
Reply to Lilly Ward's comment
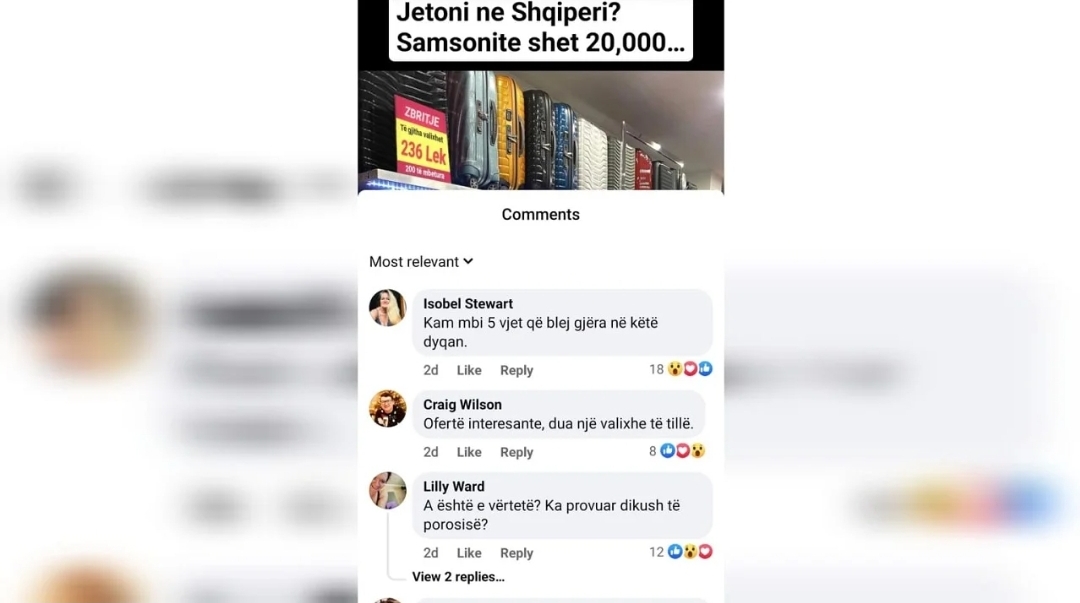(x=517, y=553)
